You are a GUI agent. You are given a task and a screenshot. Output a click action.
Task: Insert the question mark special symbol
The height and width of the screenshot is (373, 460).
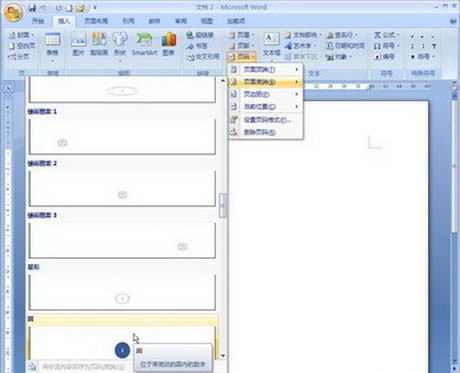point(434,46)
